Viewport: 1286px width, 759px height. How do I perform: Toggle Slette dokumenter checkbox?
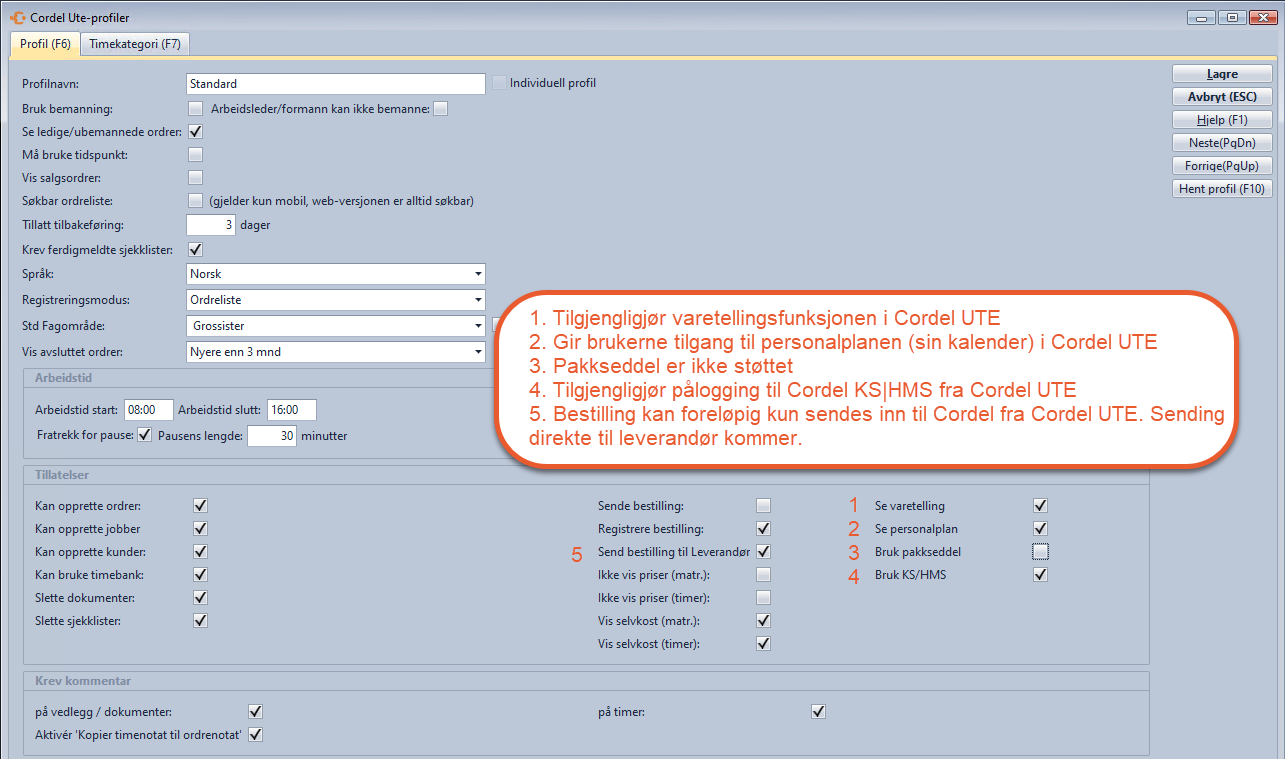(x=200, y=598)
